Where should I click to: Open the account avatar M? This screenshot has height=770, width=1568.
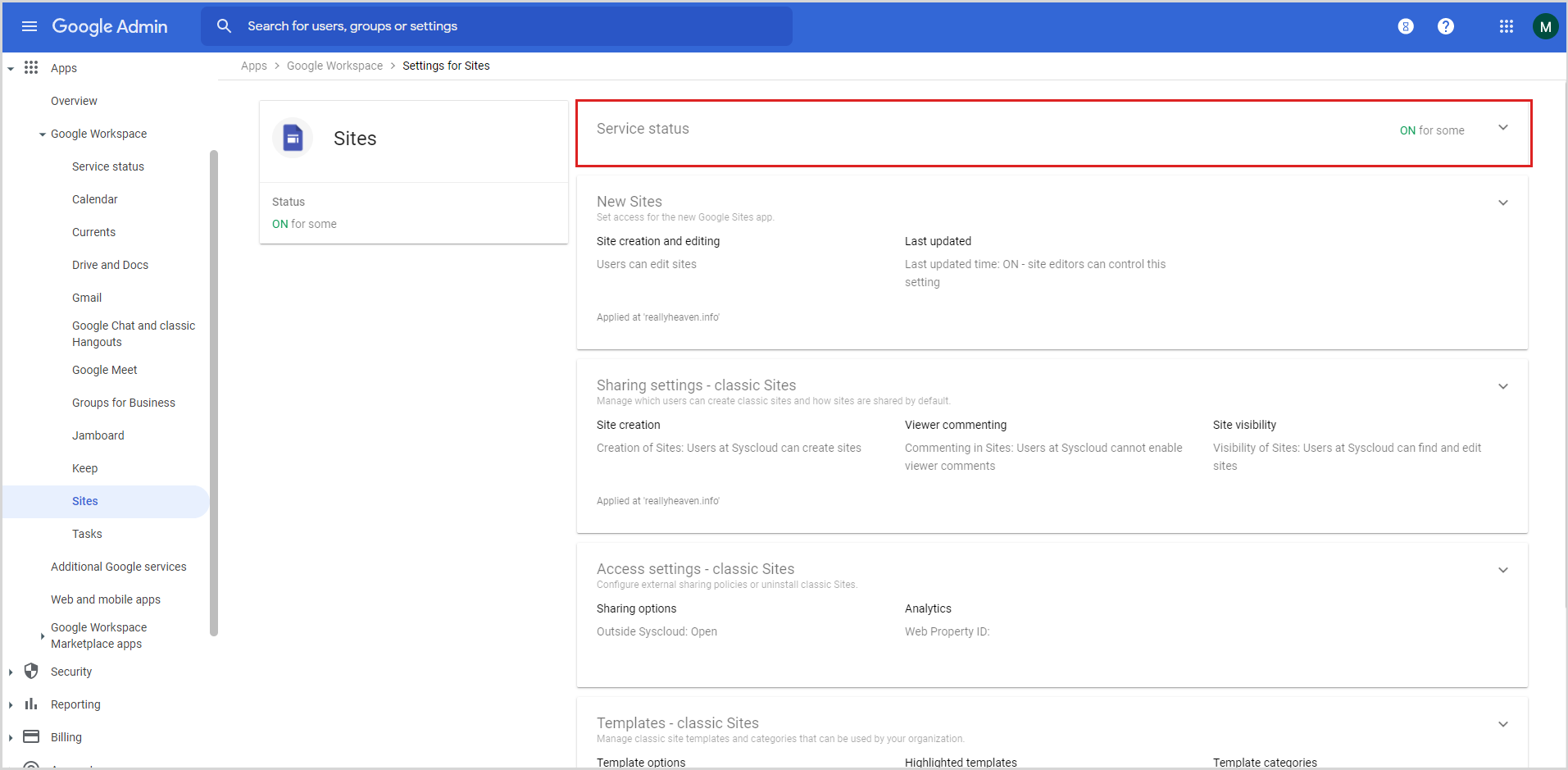[x=1545, y=26]
